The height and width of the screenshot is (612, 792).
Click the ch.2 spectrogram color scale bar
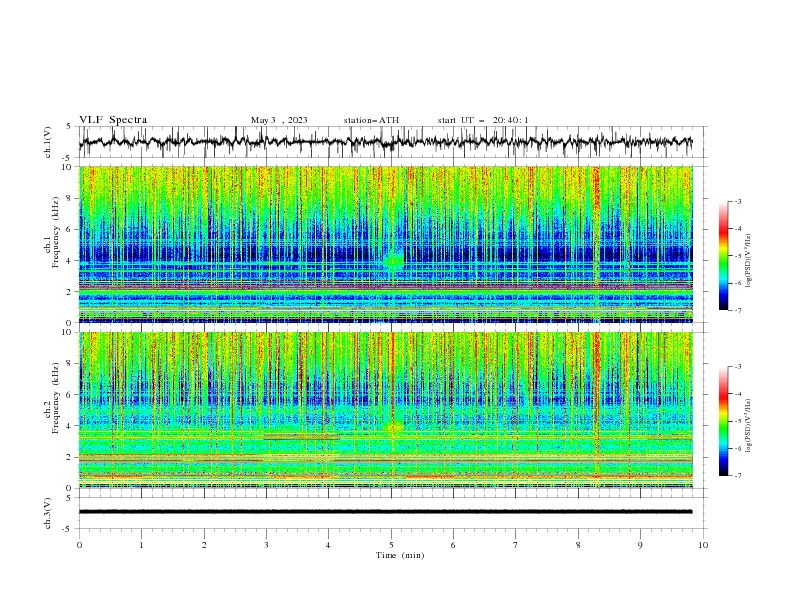click(x=723, y=421)
